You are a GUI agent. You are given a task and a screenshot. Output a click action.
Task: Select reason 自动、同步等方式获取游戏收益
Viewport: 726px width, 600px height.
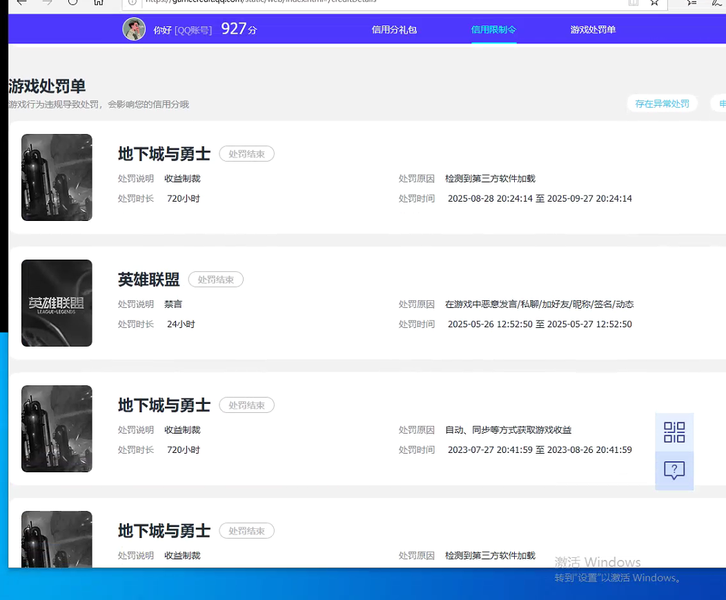(x=508, y=430)
